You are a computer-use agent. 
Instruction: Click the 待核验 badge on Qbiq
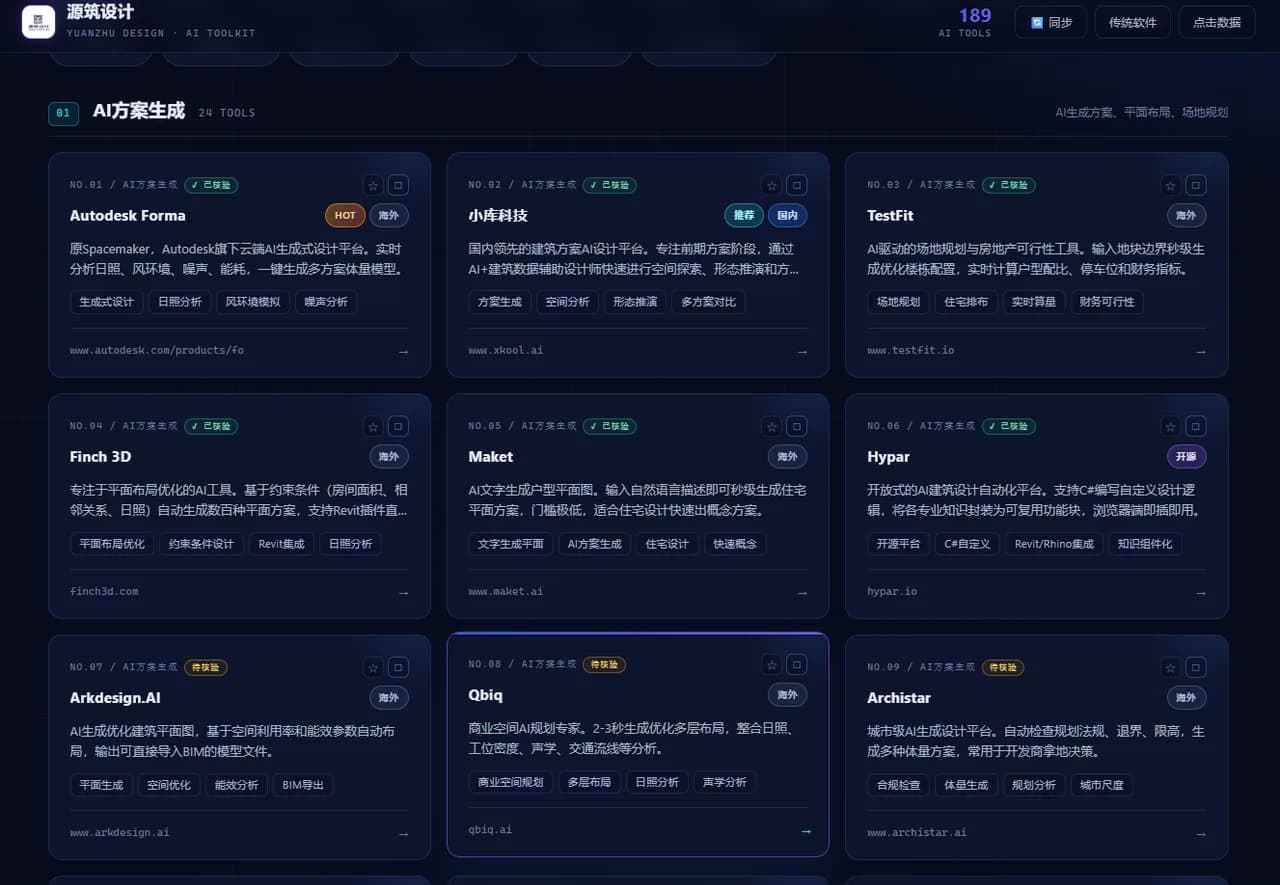(605, 665)
